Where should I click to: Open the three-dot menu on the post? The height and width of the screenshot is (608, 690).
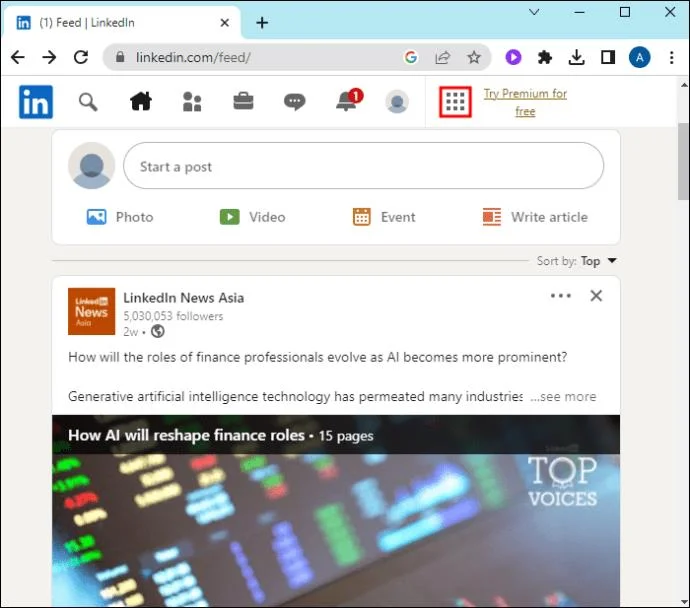point(561,296)
